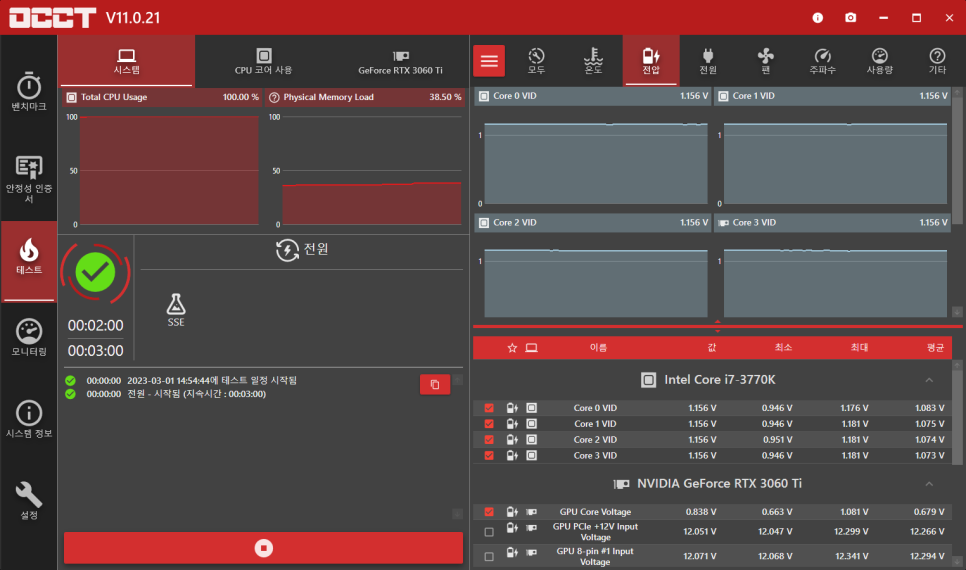Show other sensors question-mark category
This screenshot has height=570, width=966.
tap(937, 61)
